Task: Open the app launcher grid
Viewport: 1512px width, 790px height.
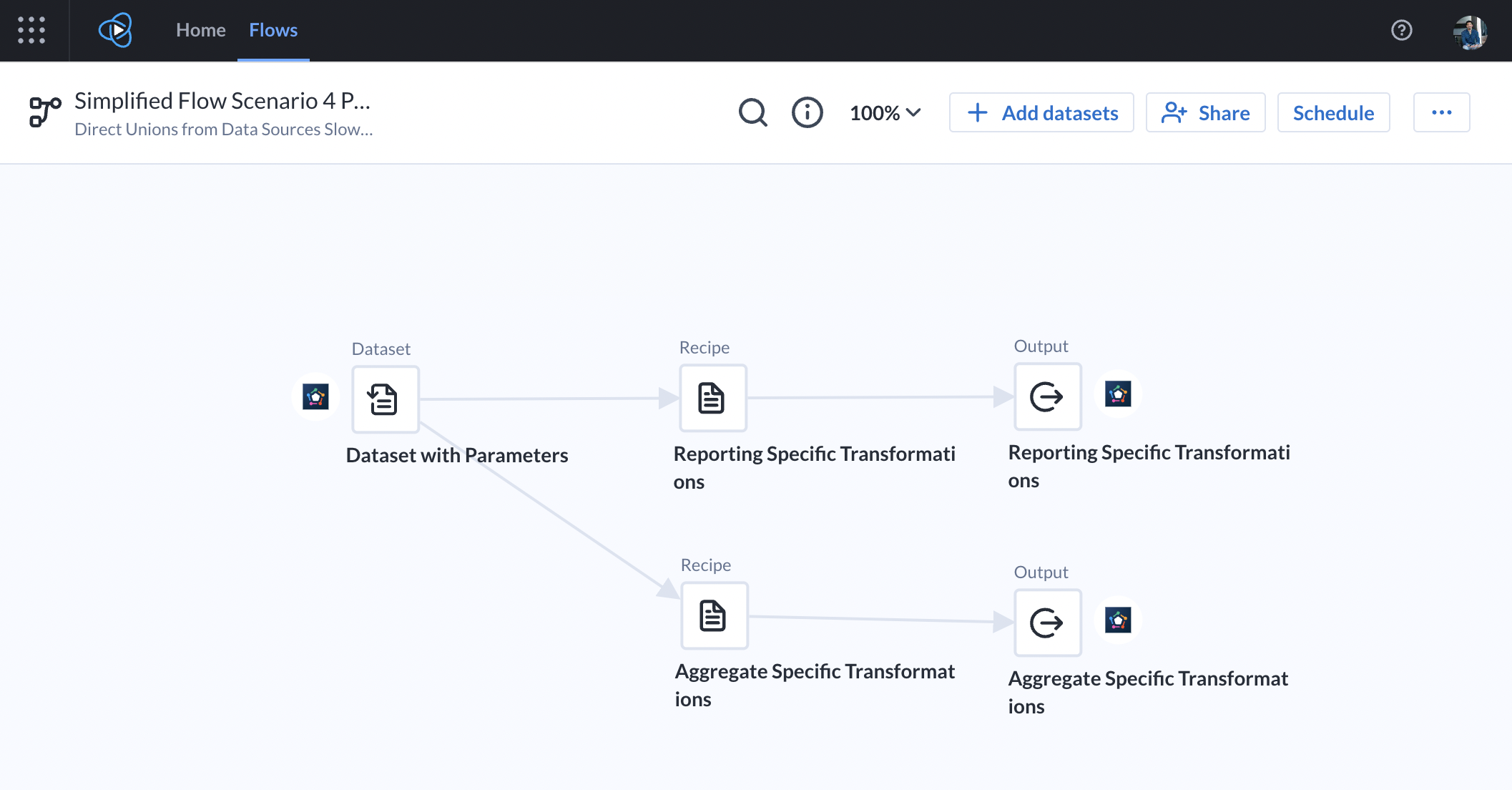Action: tap(31, 31)
